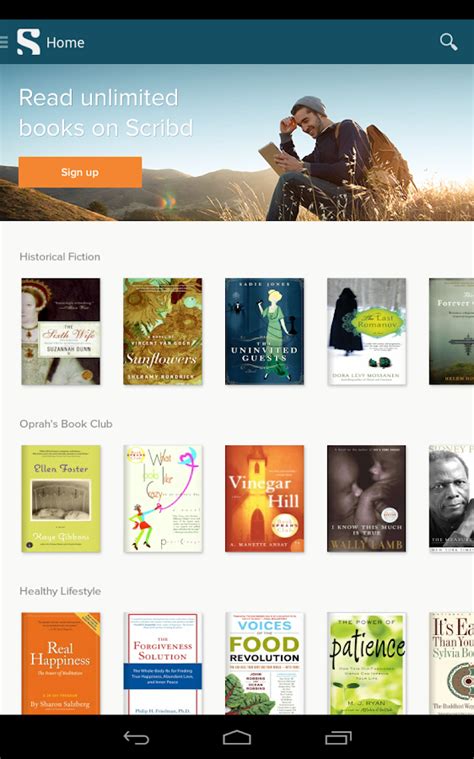
Task: Open The Power of Patience book cover
Action: (367, 663)
